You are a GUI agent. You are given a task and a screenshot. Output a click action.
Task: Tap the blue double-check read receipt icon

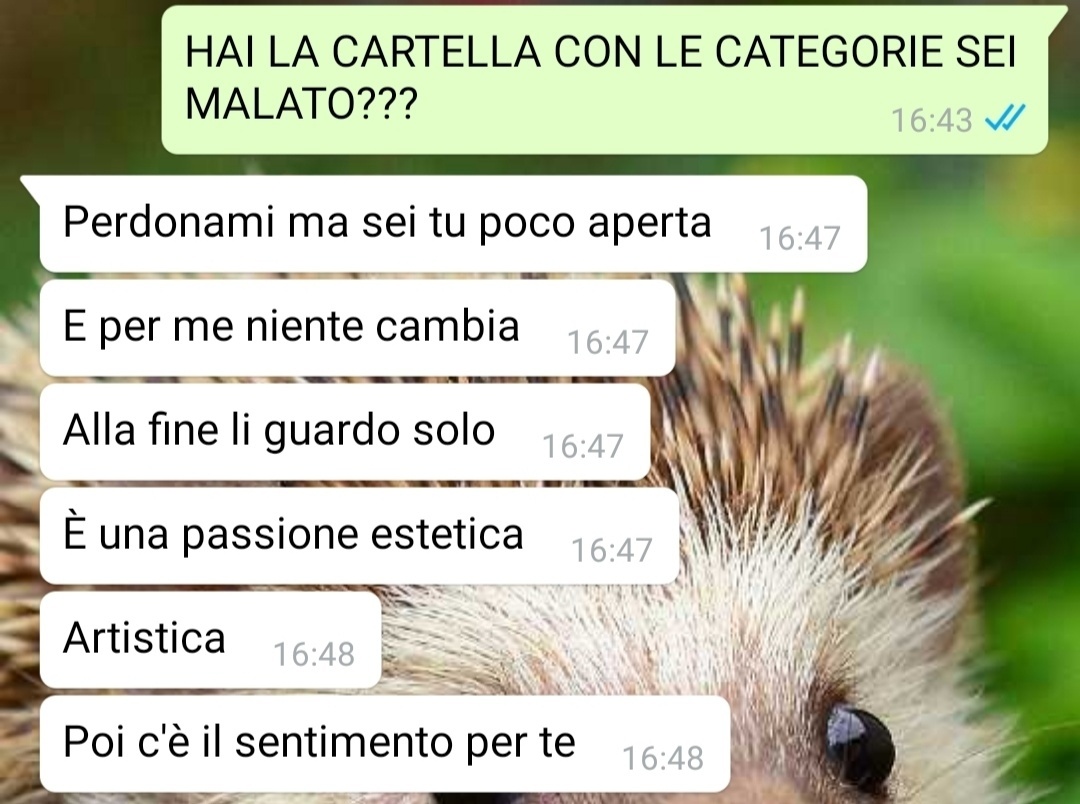(x=1005, y=118)
